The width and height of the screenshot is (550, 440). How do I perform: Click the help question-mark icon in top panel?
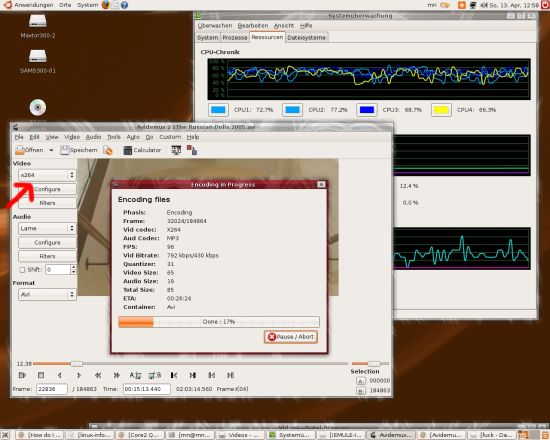pos(124,5)
